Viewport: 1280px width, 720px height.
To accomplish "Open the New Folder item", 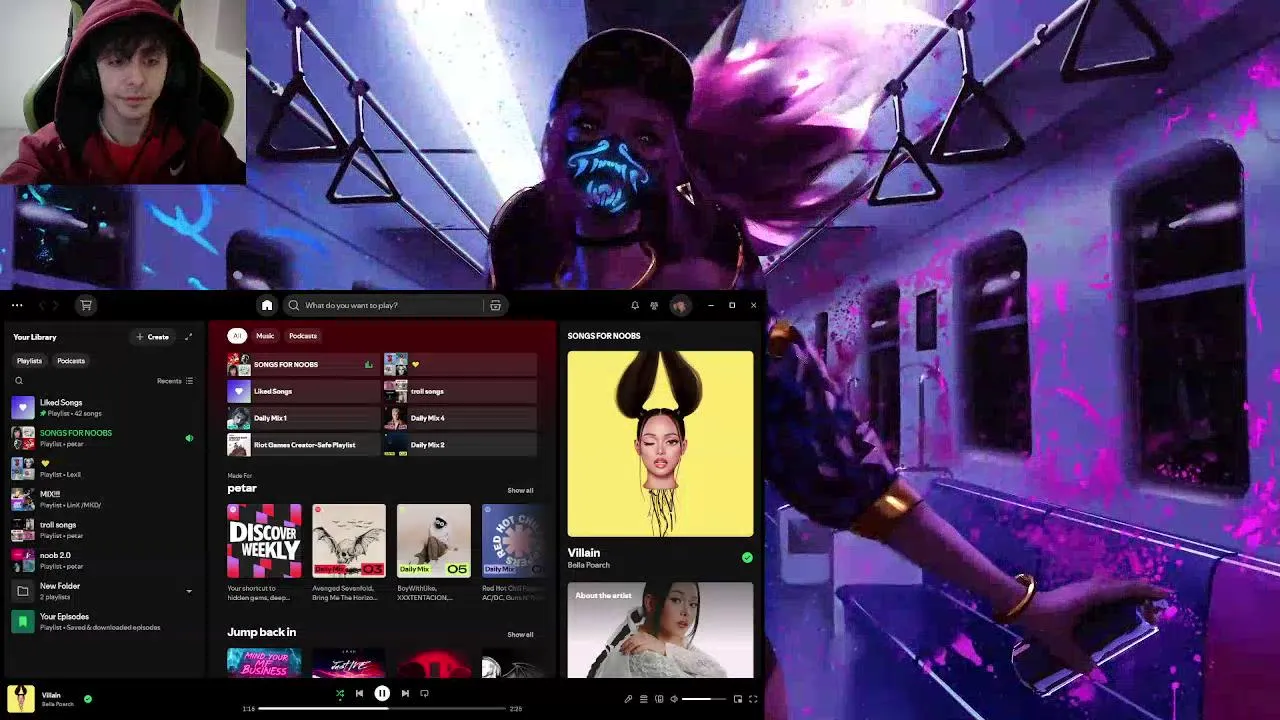I will coord(105,591).
